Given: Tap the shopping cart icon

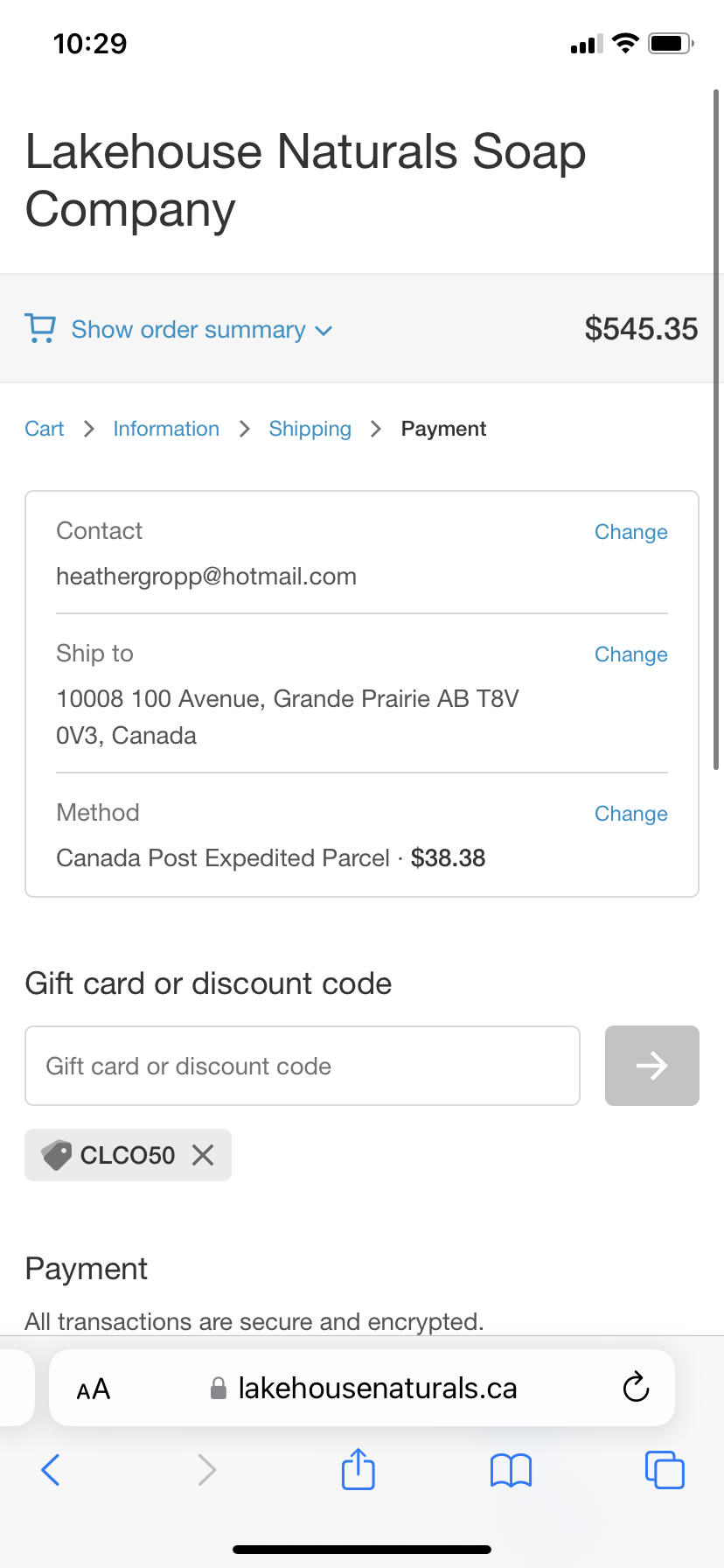Looking at the screenshot, I should coord(40,329).
